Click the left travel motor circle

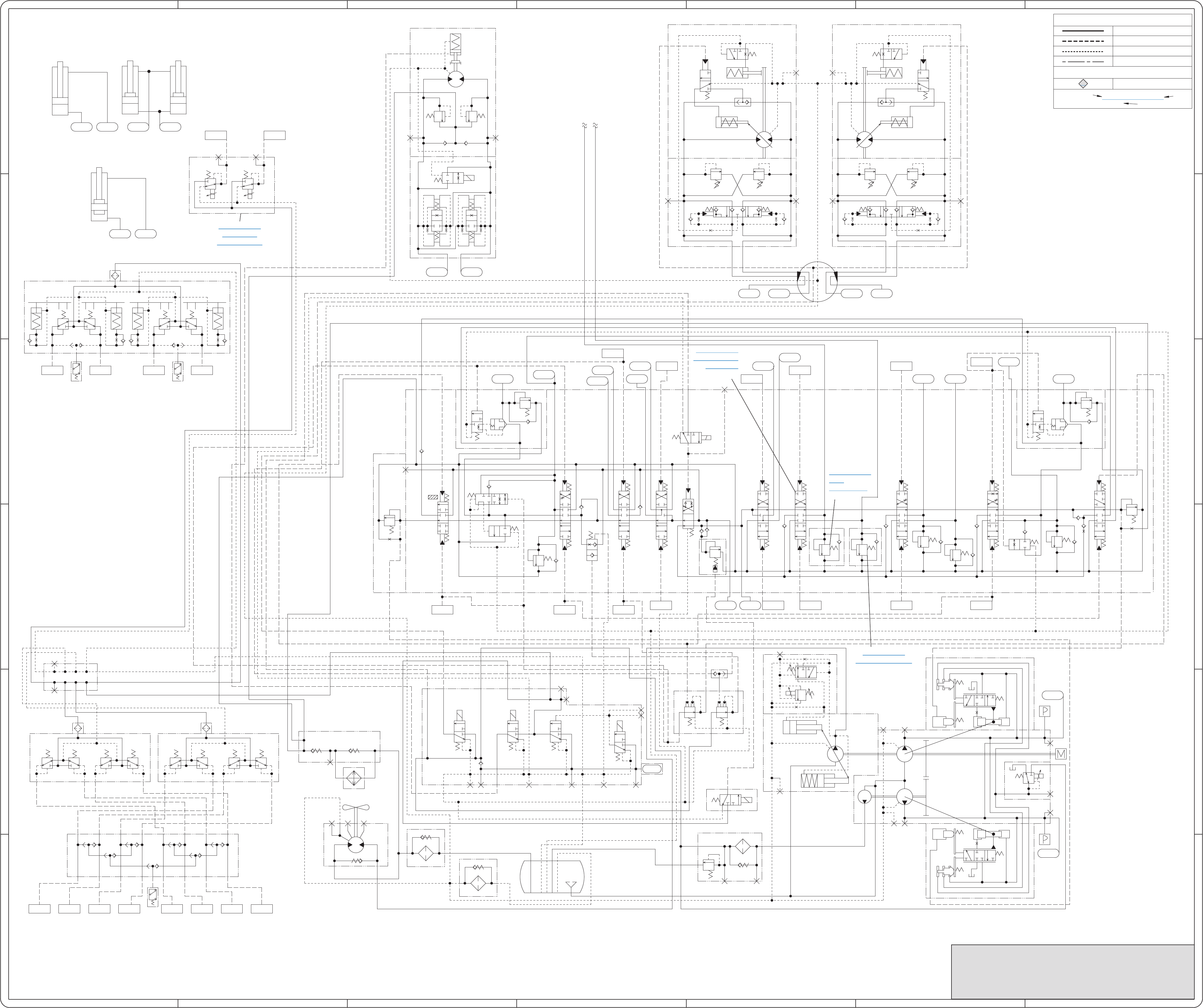coord(764,139)
